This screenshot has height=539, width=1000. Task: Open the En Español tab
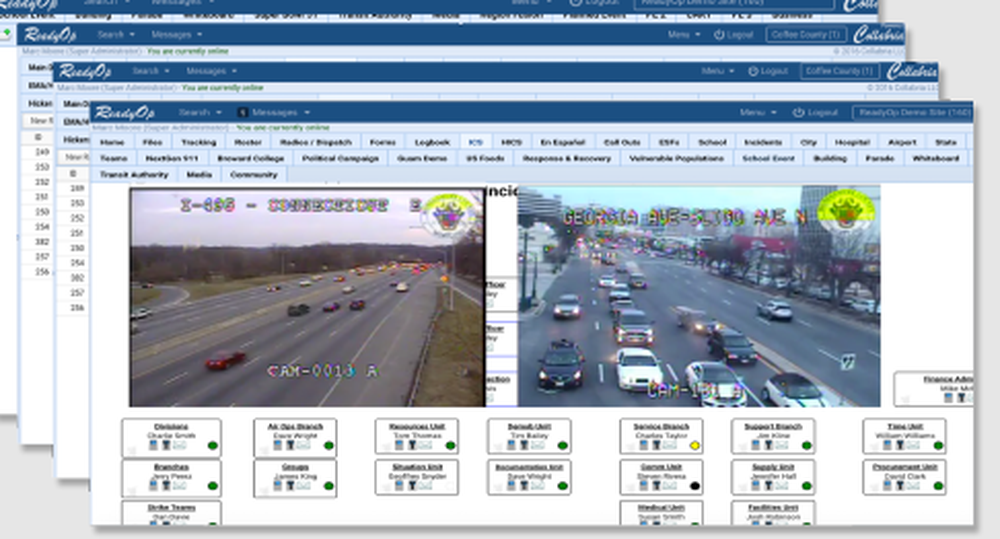point(562,142)
